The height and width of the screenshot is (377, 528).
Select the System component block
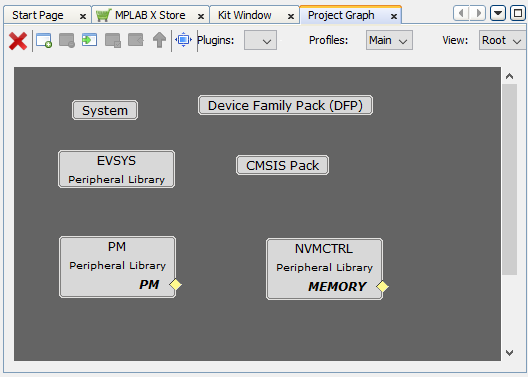point(105,110)
